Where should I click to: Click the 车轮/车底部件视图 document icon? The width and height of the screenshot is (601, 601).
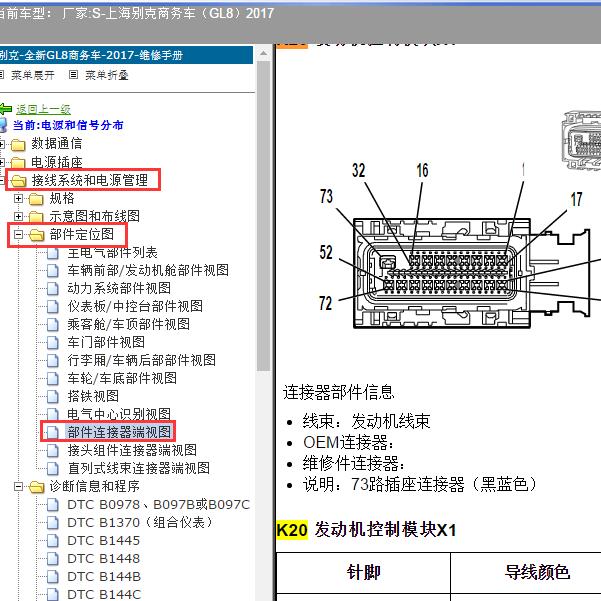pos(53,379)
